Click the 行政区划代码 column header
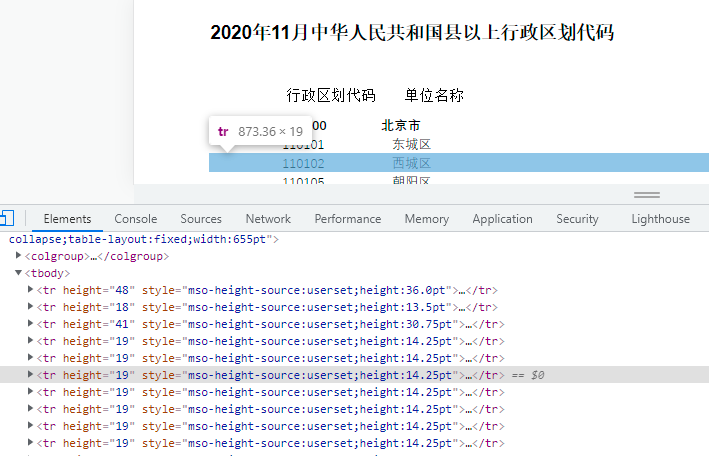 pyautogui.click(x=331, y=95)
